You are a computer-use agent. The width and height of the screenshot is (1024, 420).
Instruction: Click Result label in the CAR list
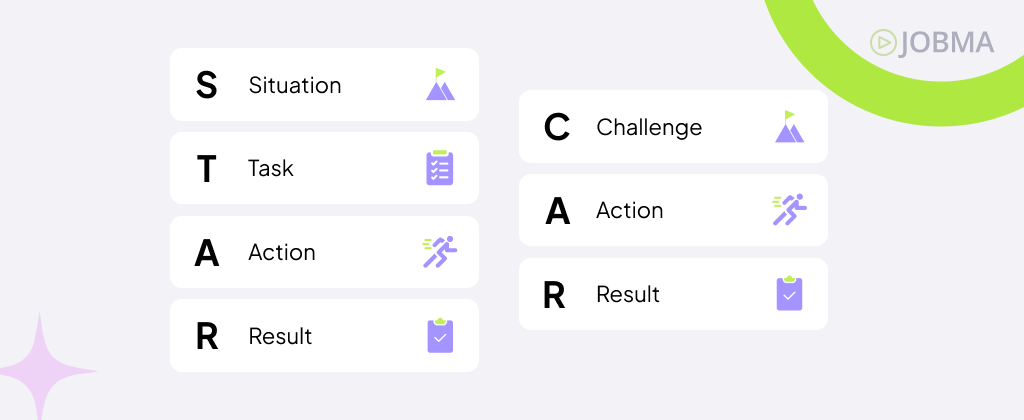coord(628,294)
